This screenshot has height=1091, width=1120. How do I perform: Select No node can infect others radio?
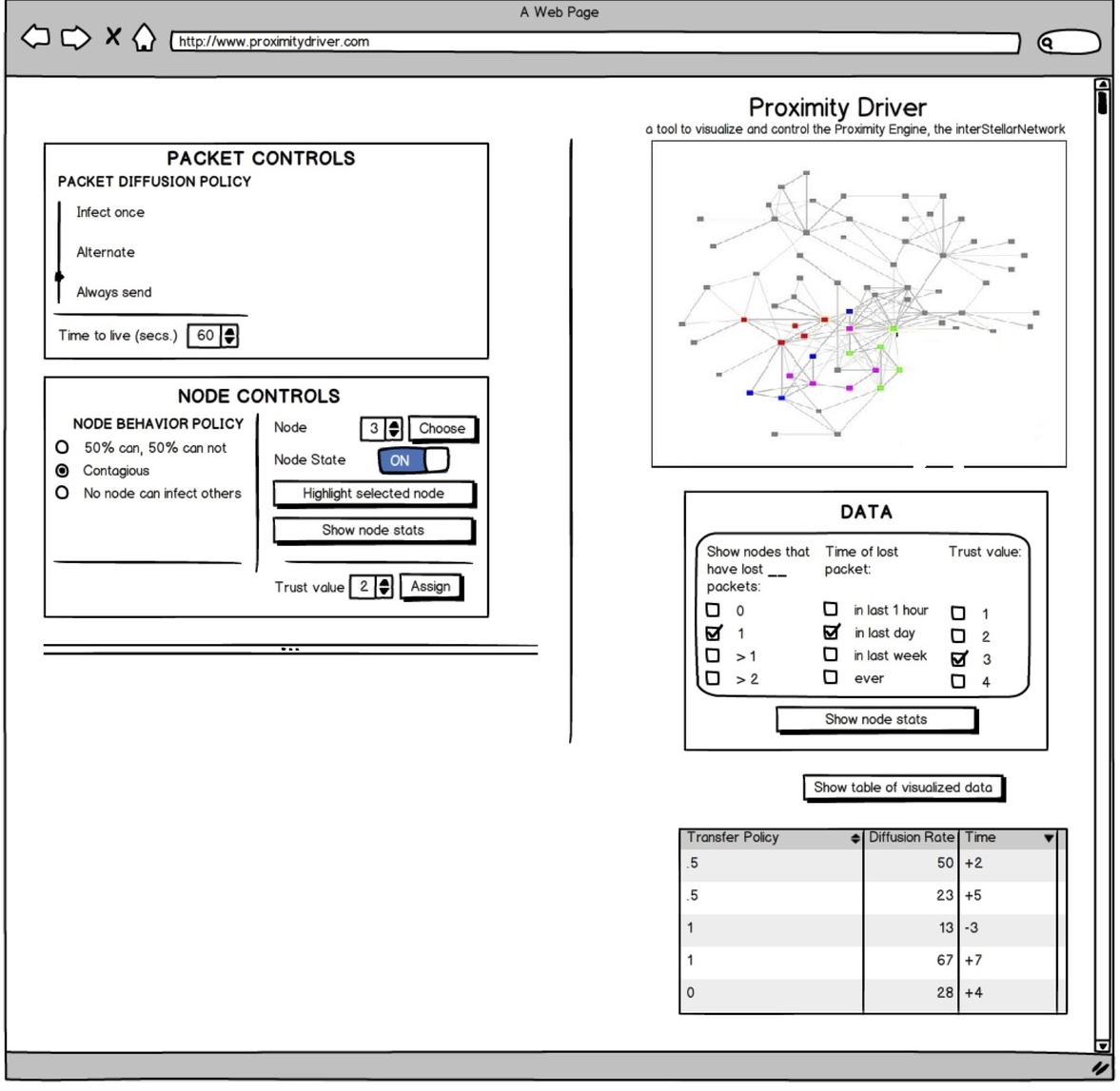(x=62, y=493)
